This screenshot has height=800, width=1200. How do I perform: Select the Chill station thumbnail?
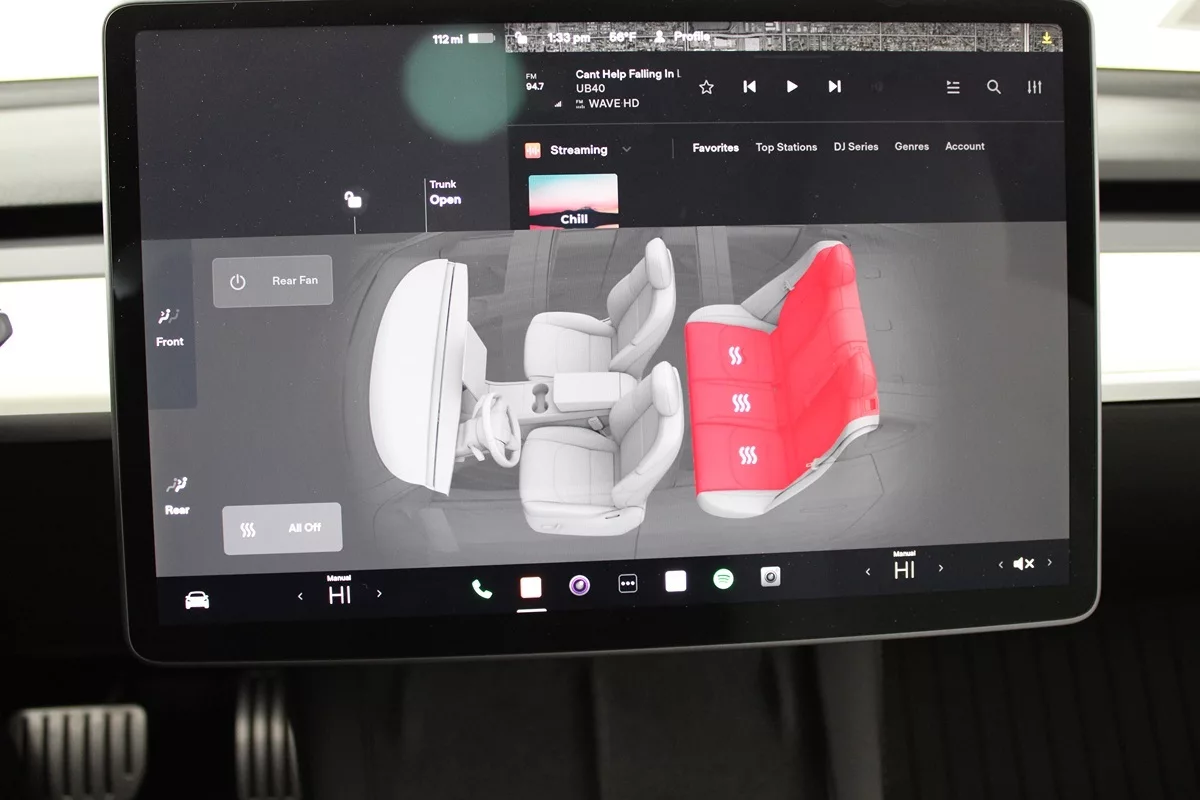[x=573, y=201]
